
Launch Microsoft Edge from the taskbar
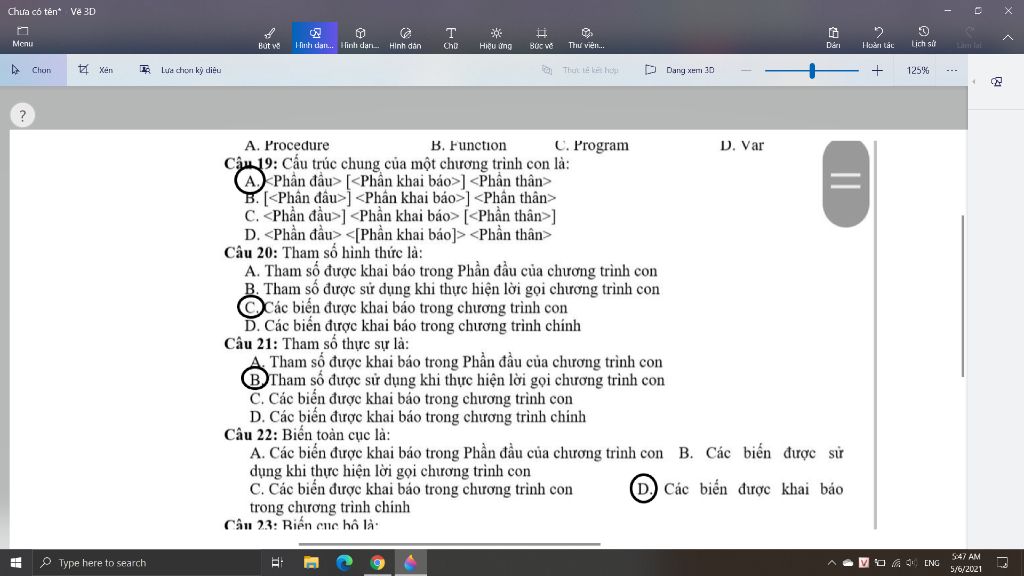(344, 562)
